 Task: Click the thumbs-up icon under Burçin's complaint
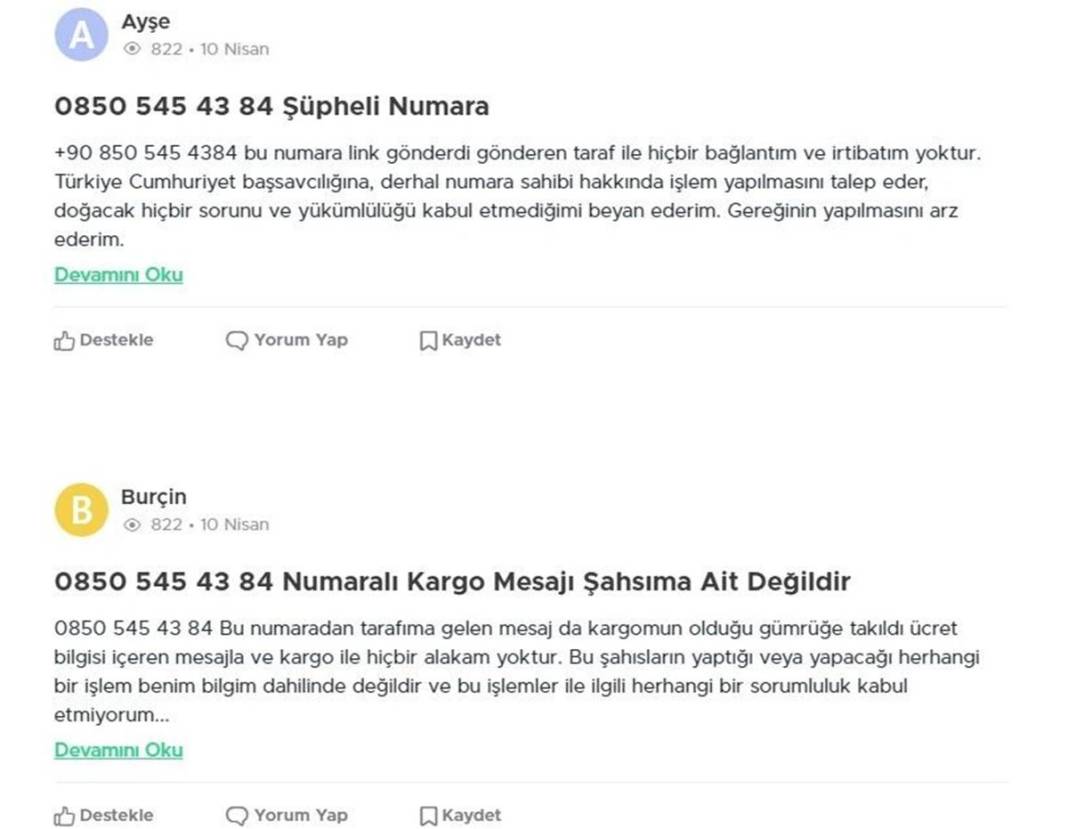tap(64, 814)
